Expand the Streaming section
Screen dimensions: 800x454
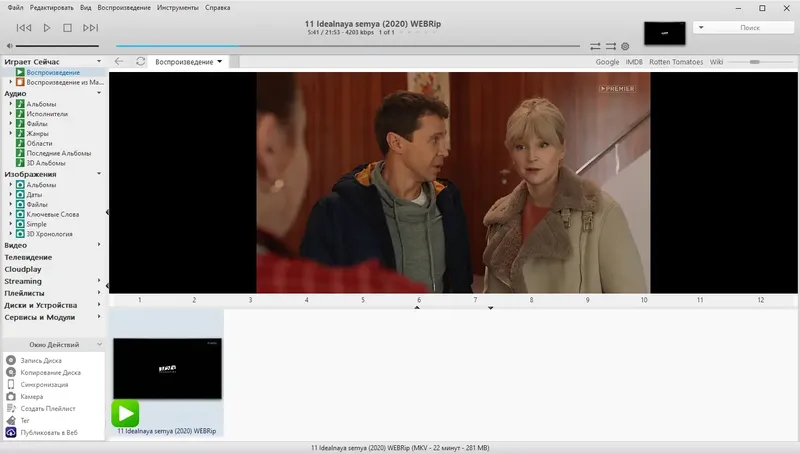pos(99,281)
